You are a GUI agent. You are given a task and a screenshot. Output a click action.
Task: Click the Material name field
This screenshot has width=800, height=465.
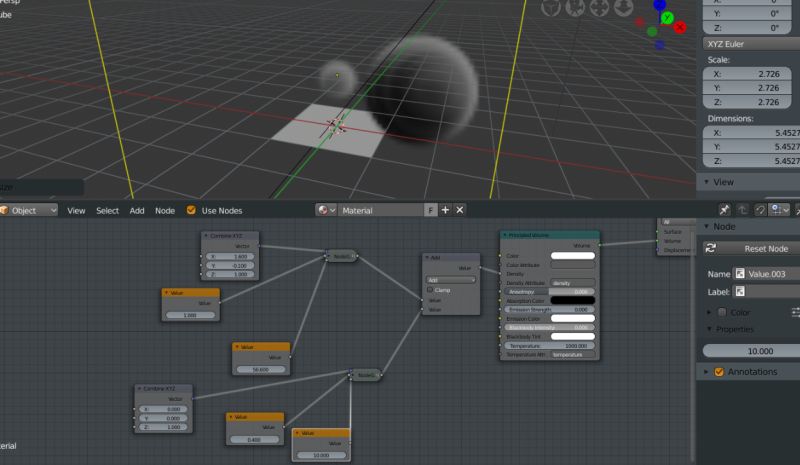click(382, 210)
